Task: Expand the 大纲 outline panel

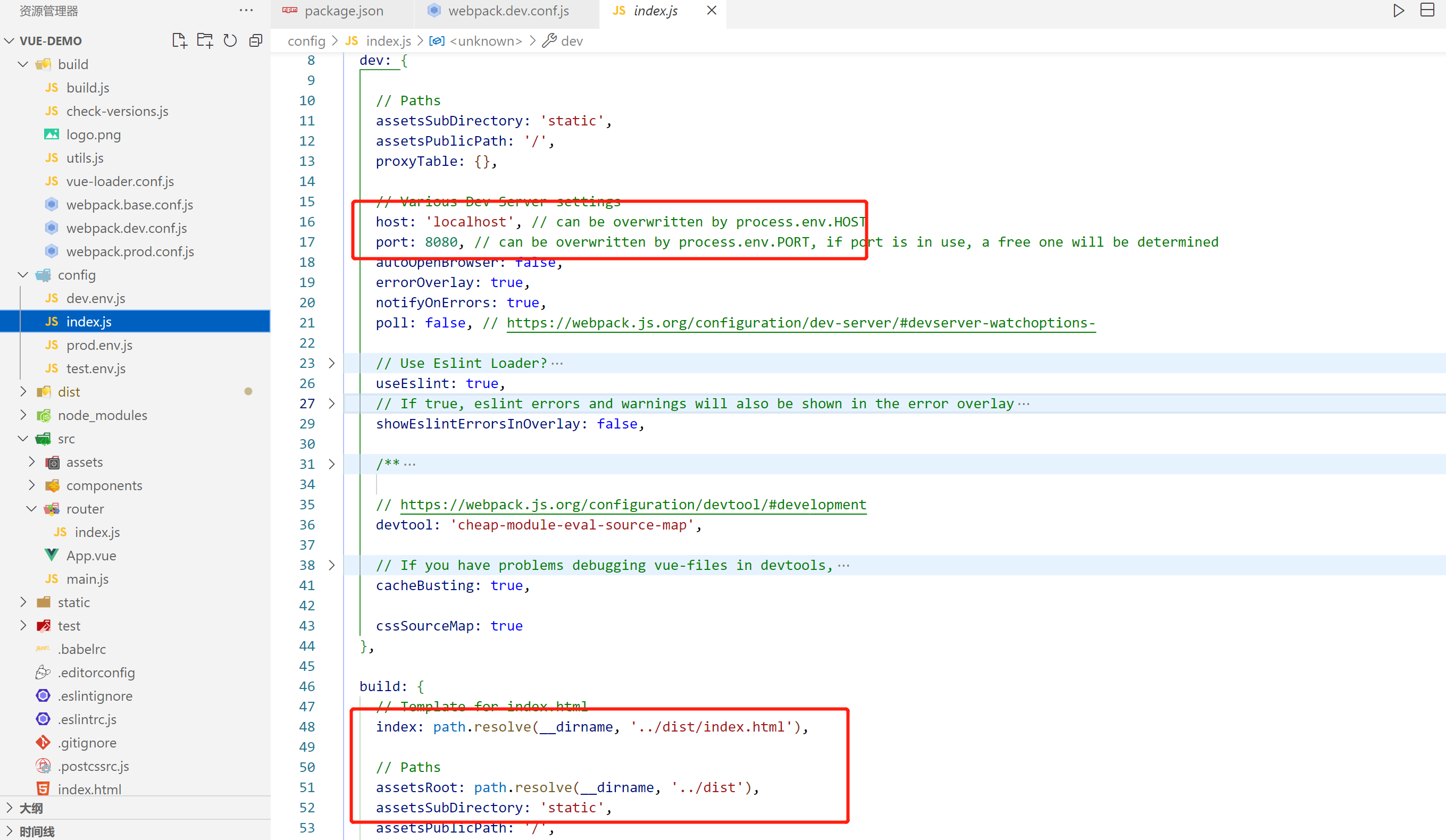Action: (31, 808)
